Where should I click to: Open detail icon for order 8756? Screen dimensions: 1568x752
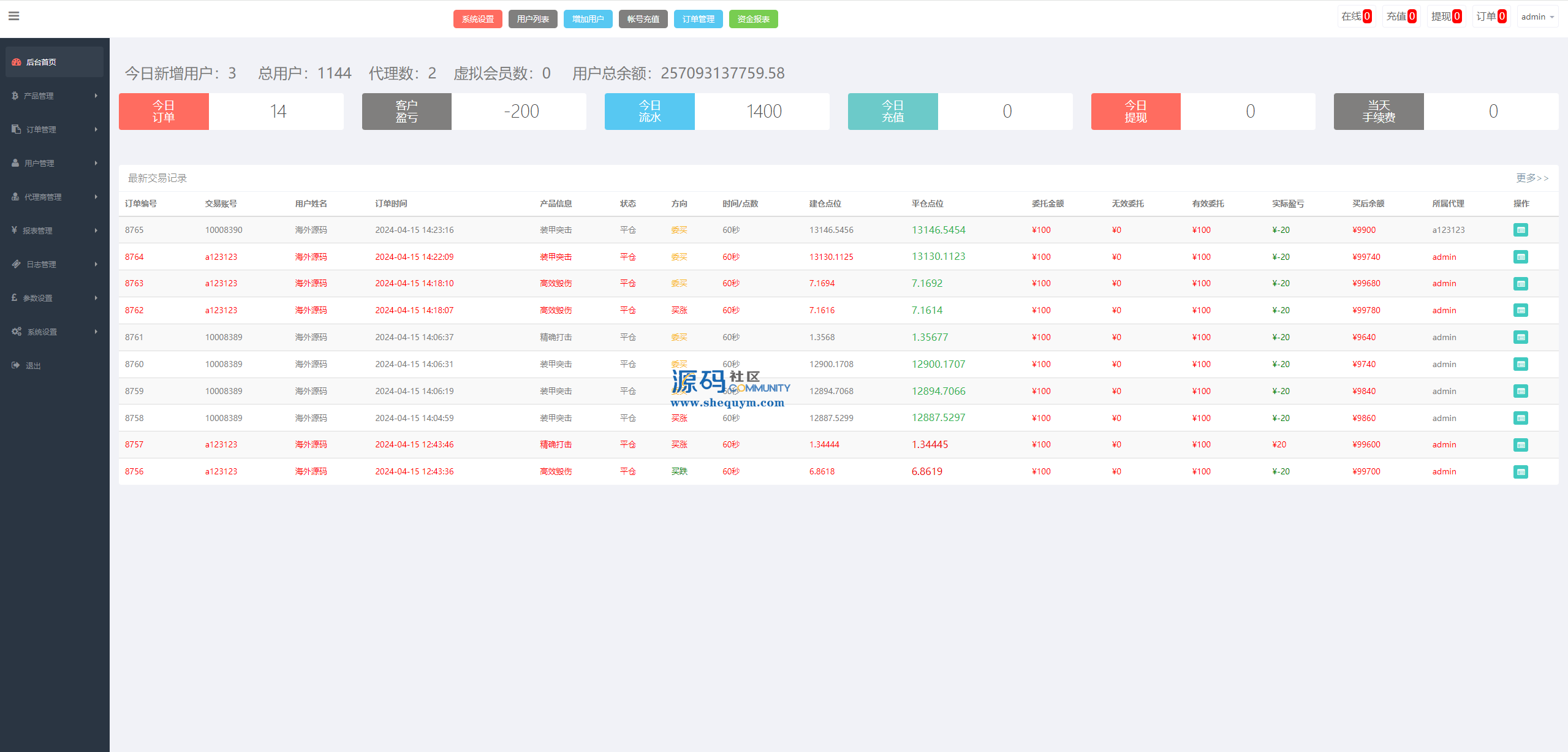coord(1520,472)
